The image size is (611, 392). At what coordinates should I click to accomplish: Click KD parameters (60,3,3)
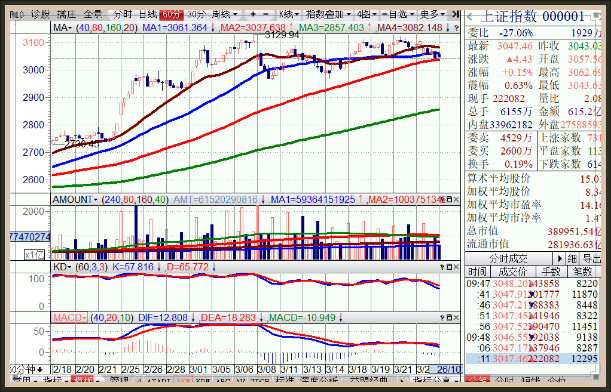click(92, 267)
